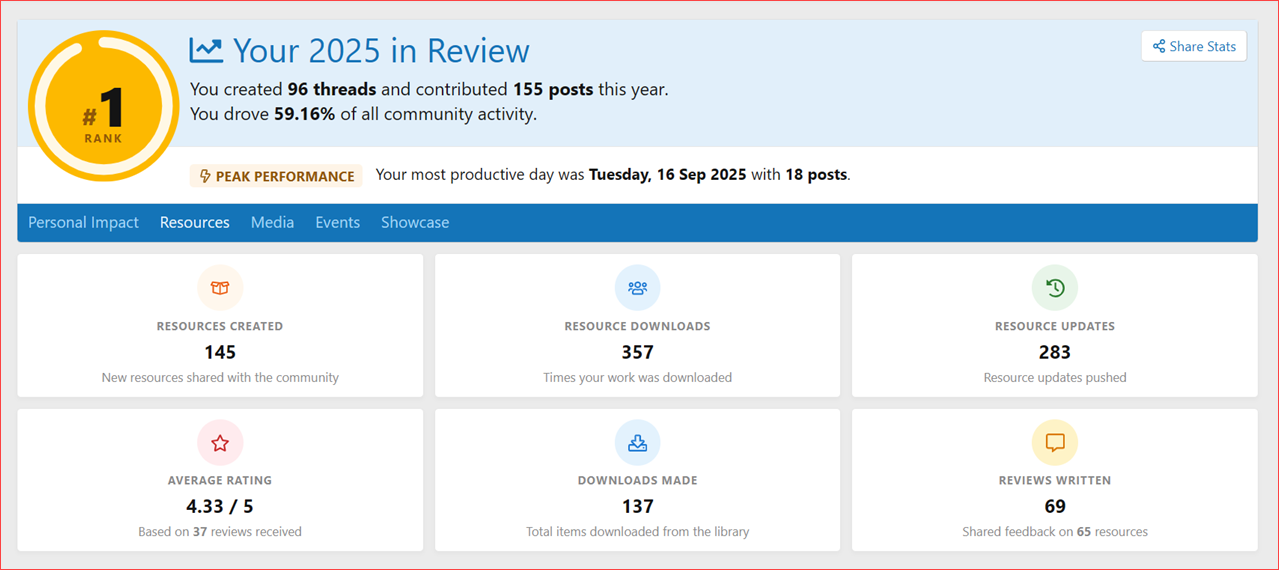Click the 145 resources created value

[220, 352]
